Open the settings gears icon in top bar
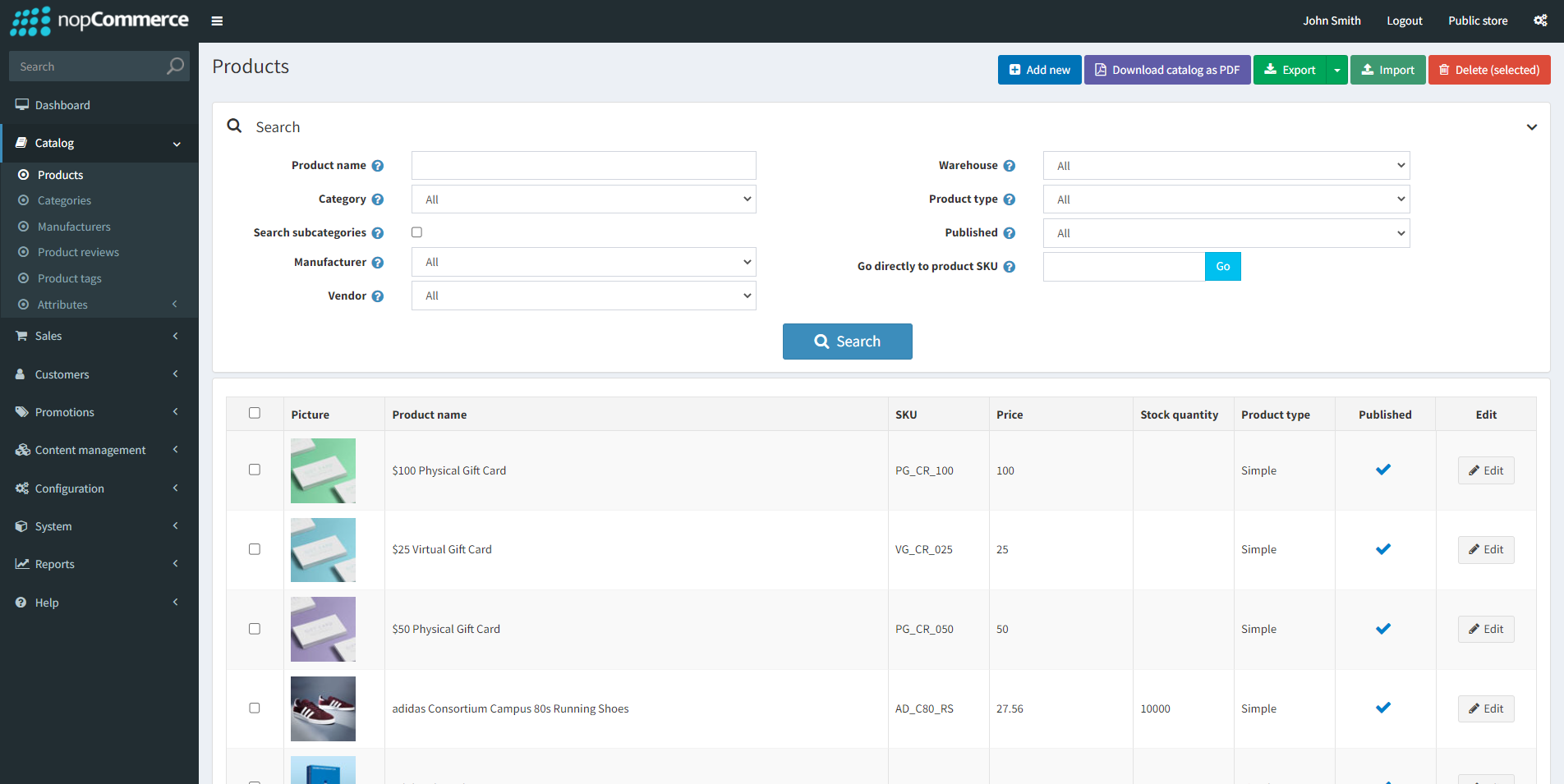Viewport: 1564px width, 784px height. (1540, 21)
